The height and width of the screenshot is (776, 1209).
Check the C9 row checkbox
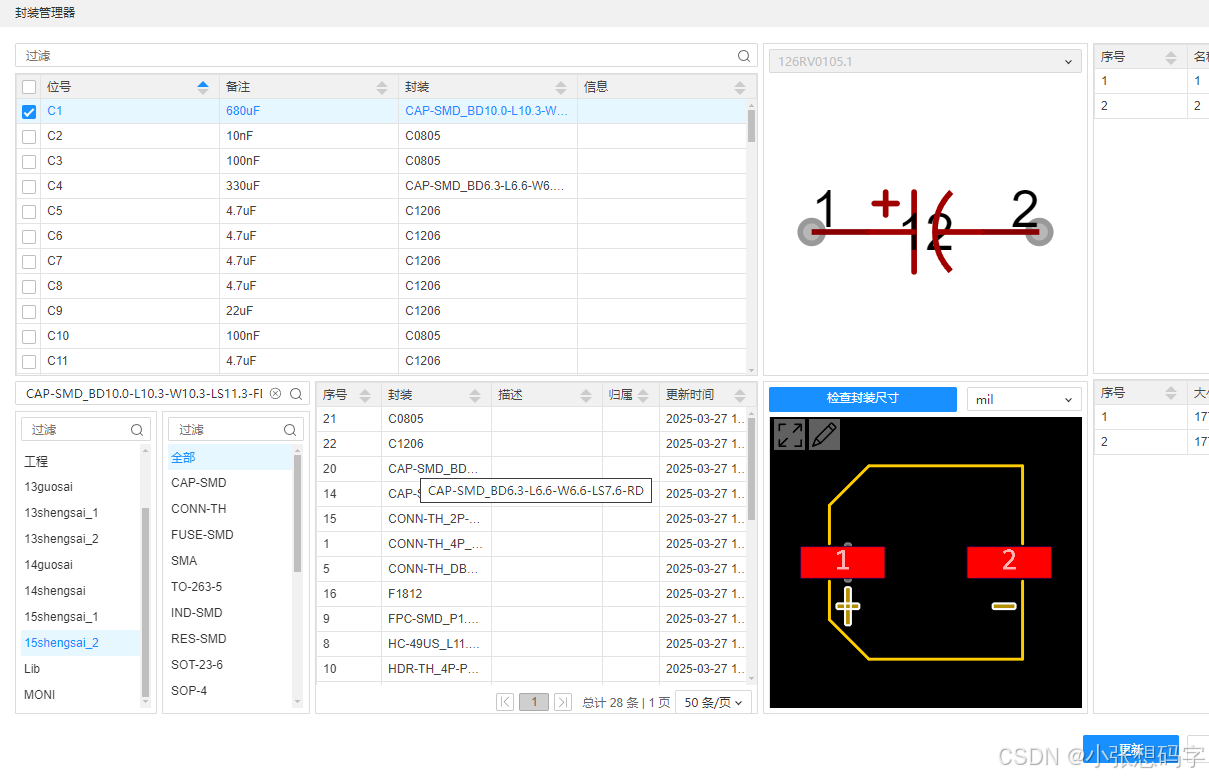click(x=29, y=312)
